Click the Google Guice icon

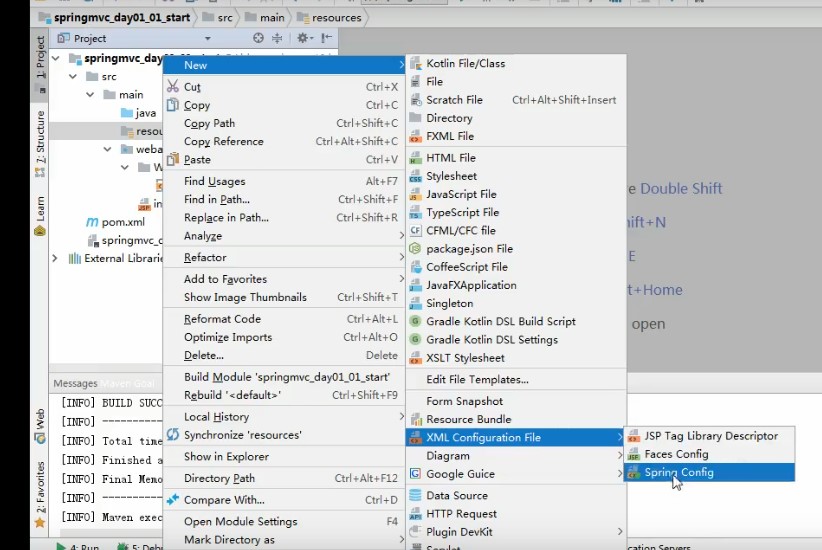pyautogui.click(x=415, y=474)
